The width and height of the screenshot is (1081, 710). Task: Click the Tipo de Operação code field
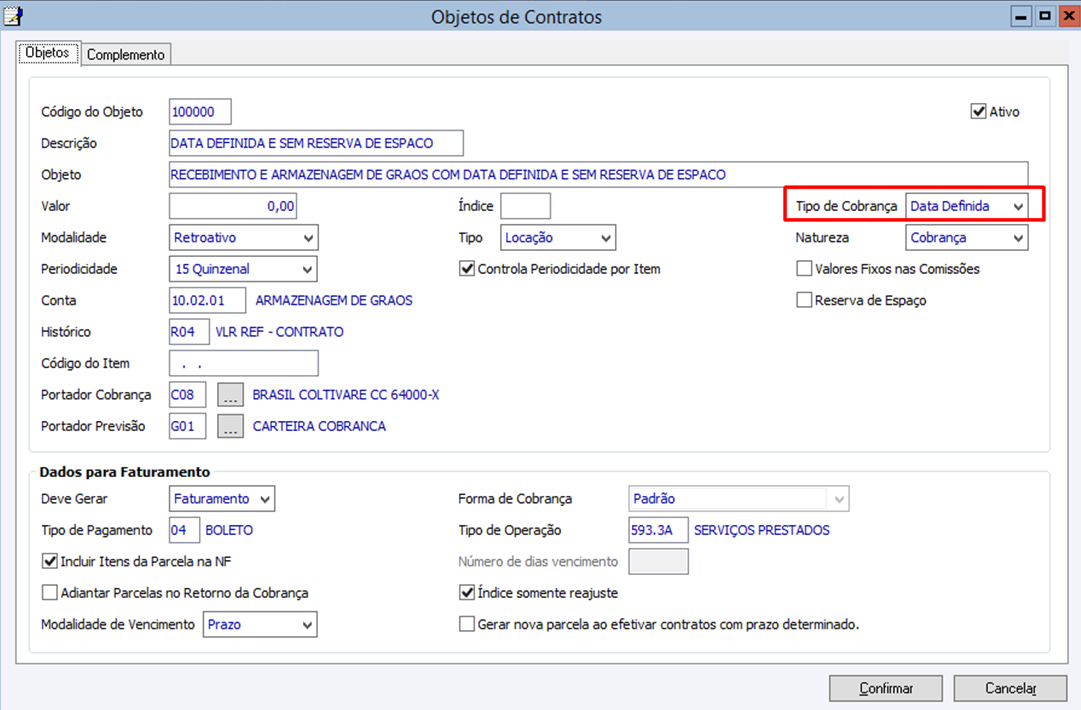[x=658, y=530]
